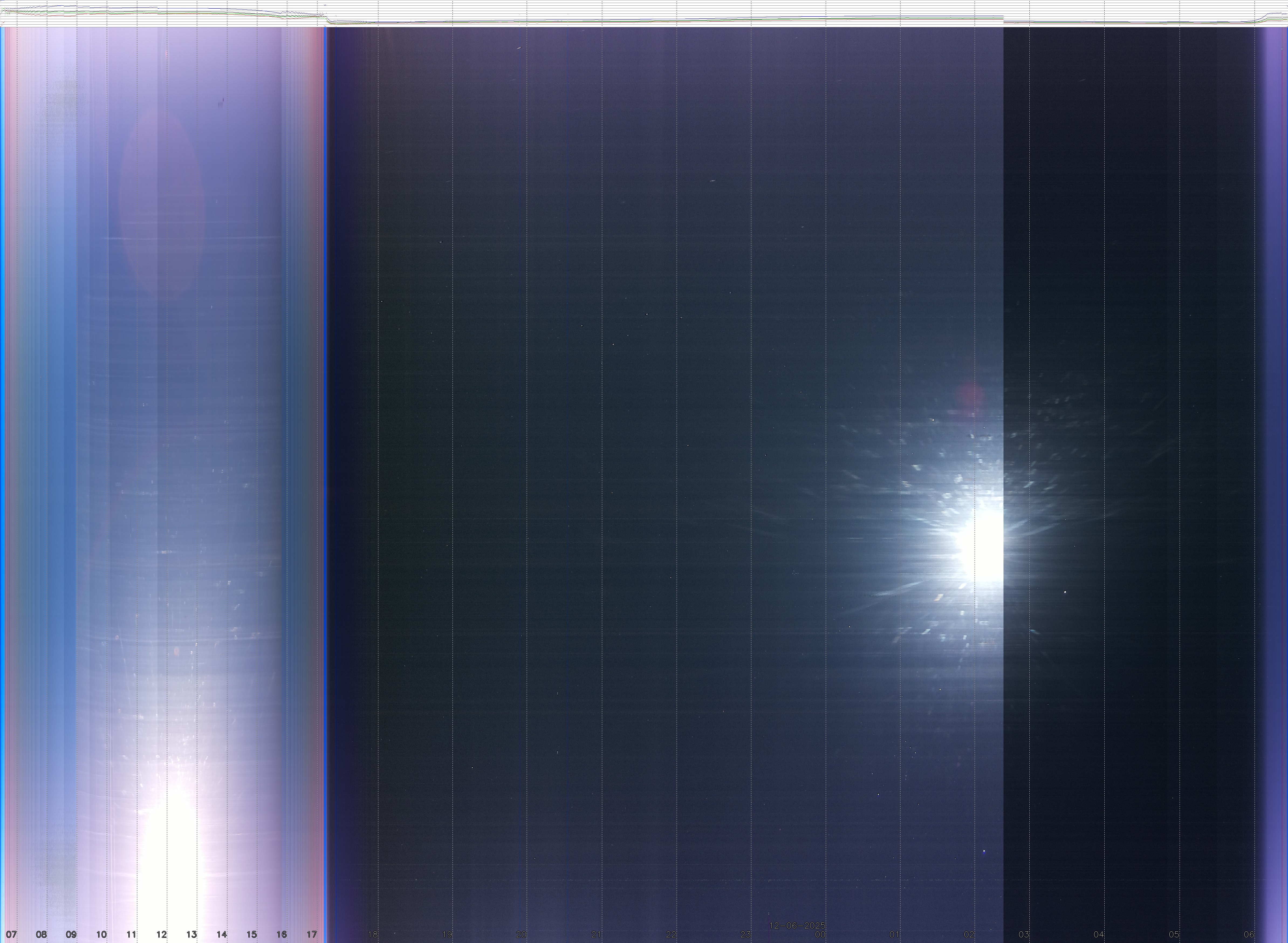Click the 20 hour label
Image resolution: width=1288 pixels, height=943 pixels.
[521, 934]
